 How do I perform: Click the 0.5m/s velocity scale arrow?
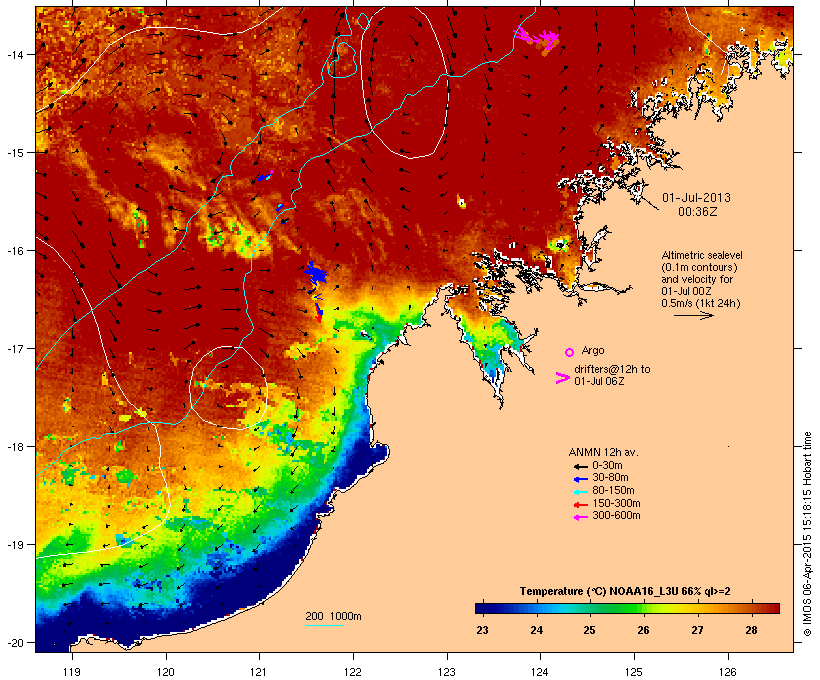[693, 315]
